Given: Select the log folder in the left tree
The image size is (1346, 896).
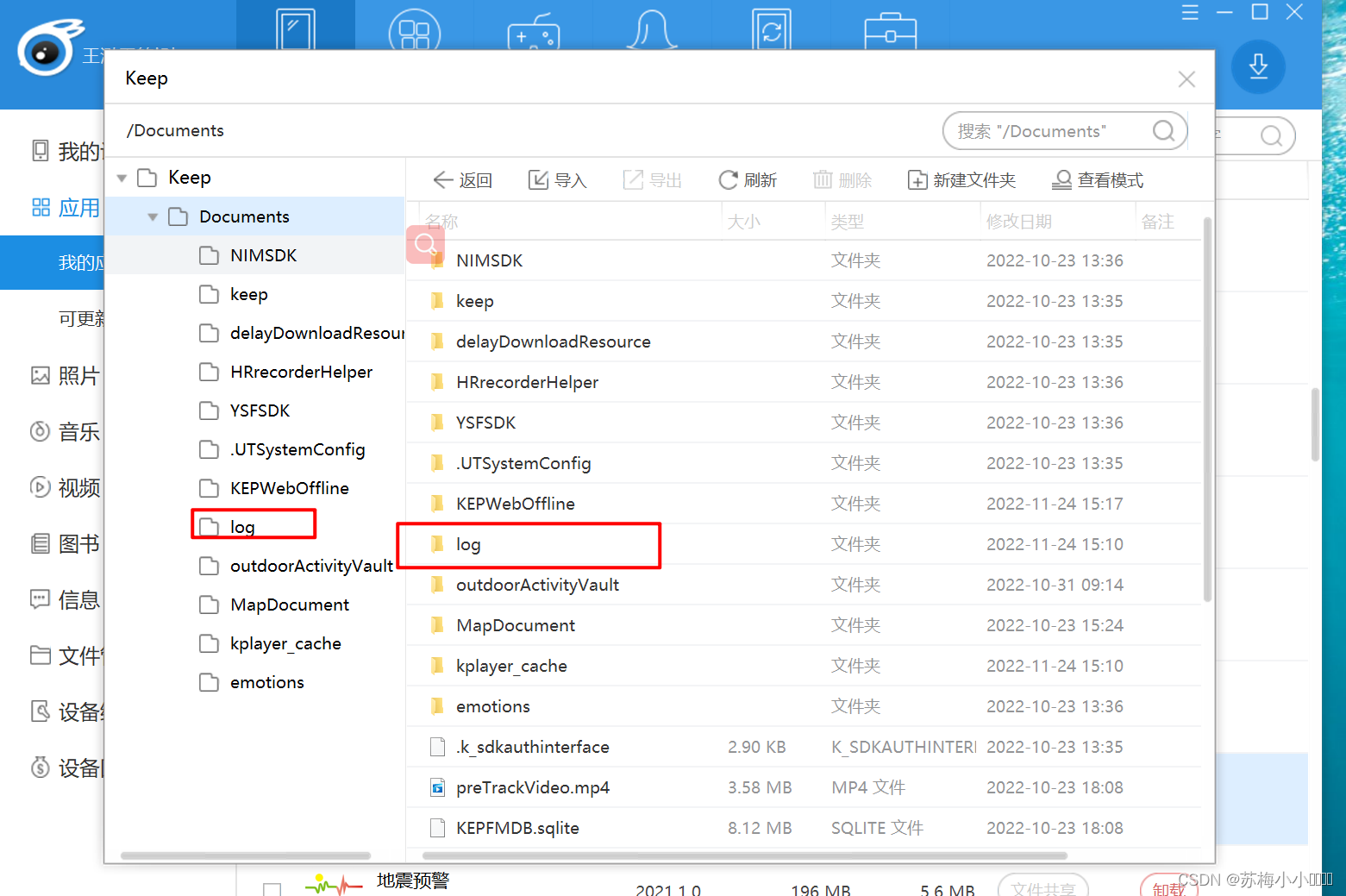Looking at the screenshot, I should 254,527.
